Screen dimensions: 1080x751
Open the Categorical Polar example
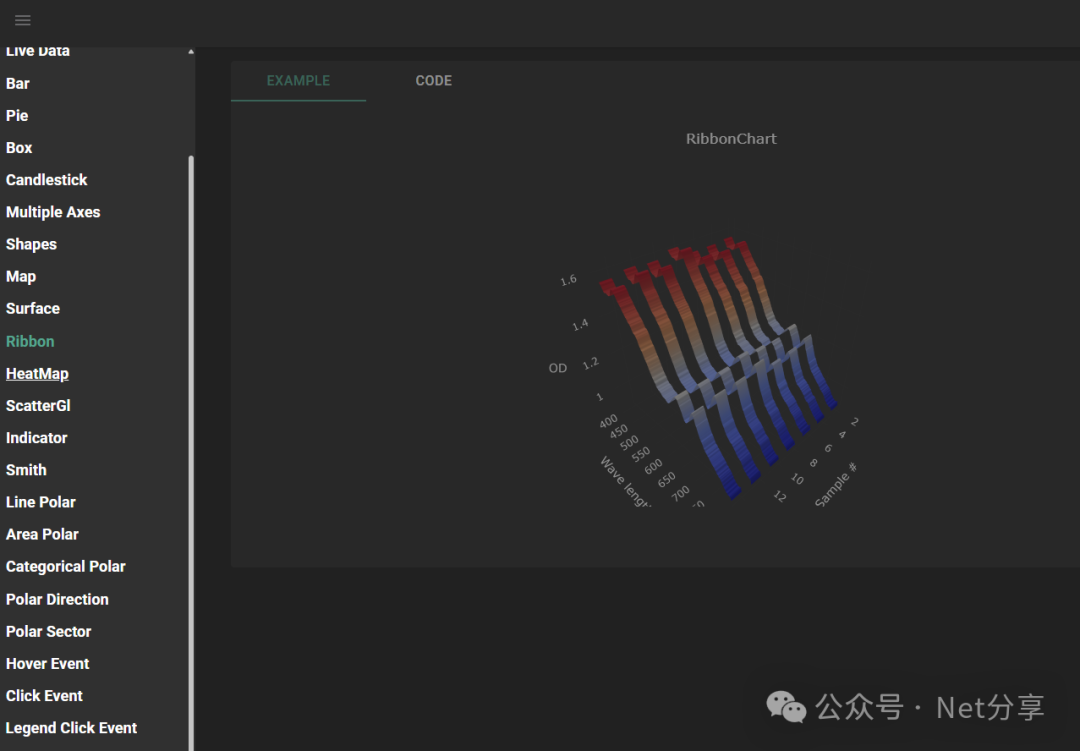(65, 566)
